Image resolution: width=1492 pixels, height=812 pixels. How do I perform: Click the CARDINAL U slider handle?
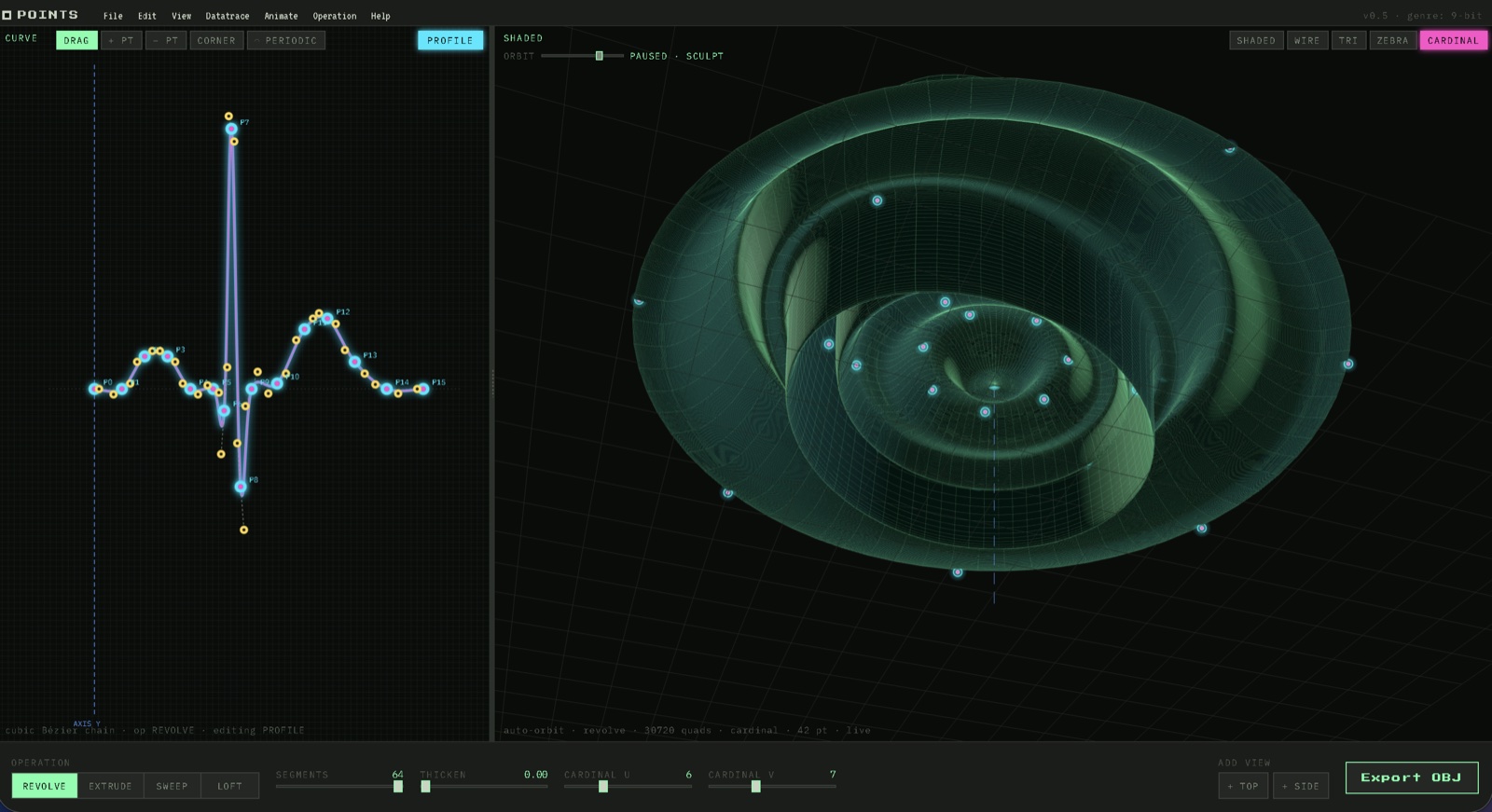603,787
